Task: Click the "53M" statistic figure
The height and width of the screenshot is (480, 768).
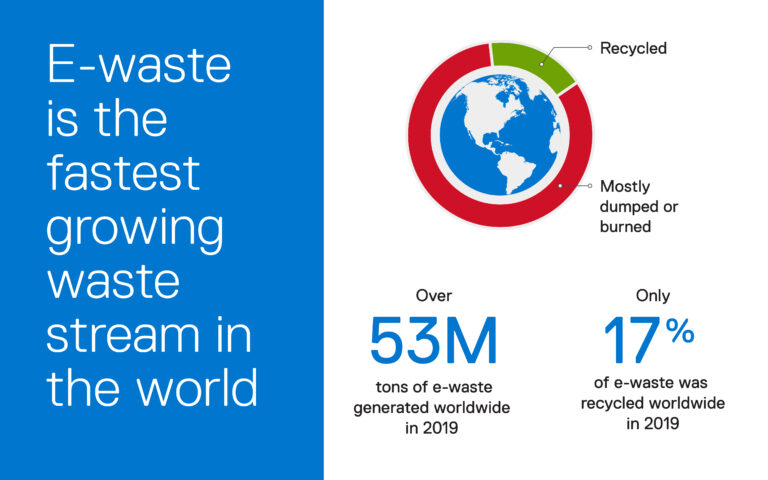Action: click(x=433, y=340)
